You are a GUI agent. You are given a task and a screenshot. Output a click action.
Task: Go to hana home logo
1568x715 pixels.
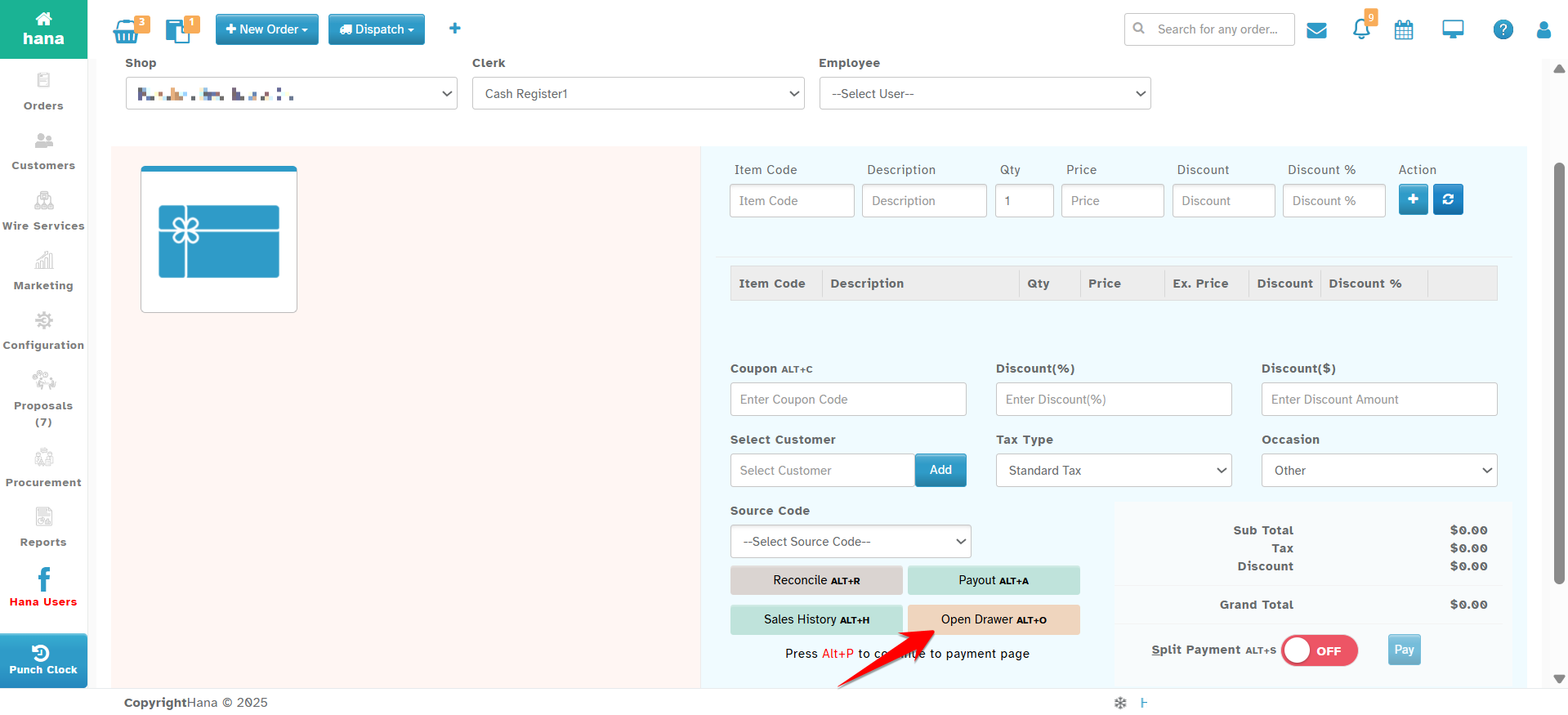(x=43, y=29)
